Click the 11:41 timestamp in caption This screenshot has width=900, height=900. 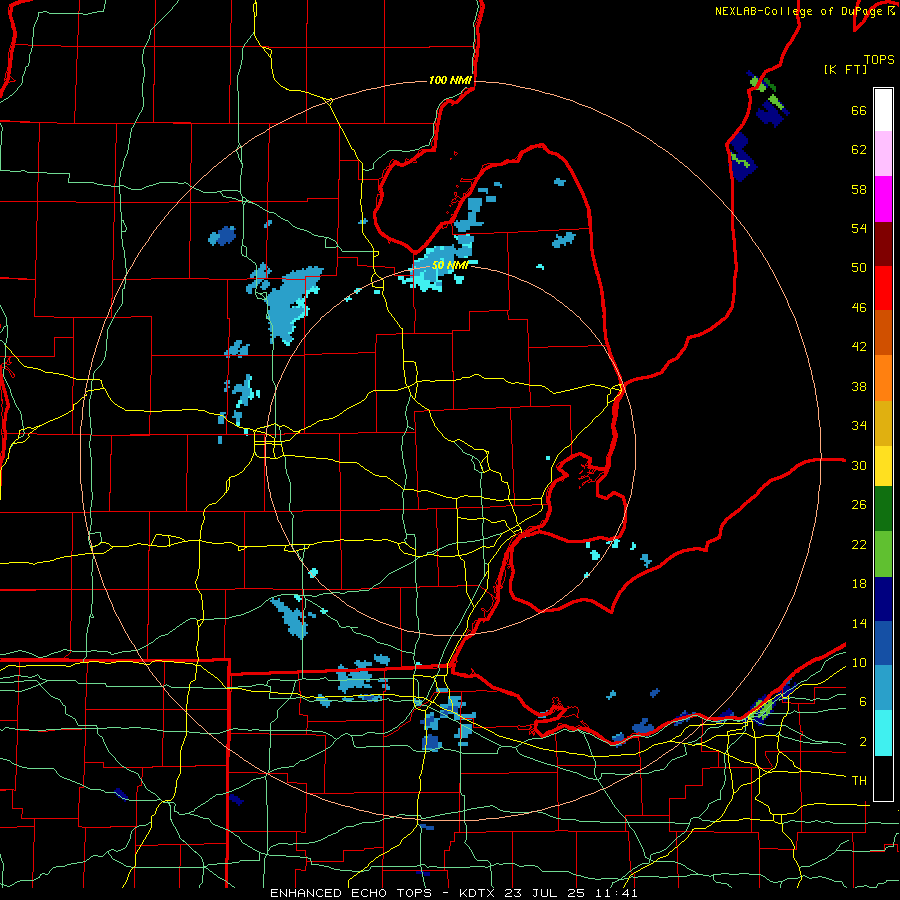pos(615,893)
